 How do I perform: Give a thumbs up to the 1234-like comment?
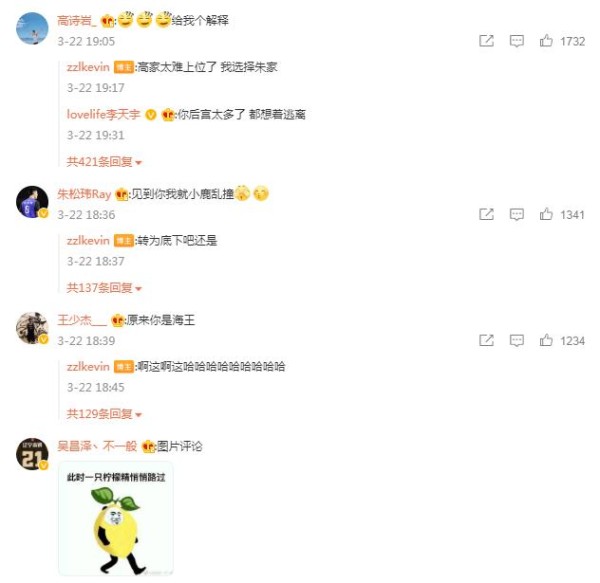coord(546,340)
